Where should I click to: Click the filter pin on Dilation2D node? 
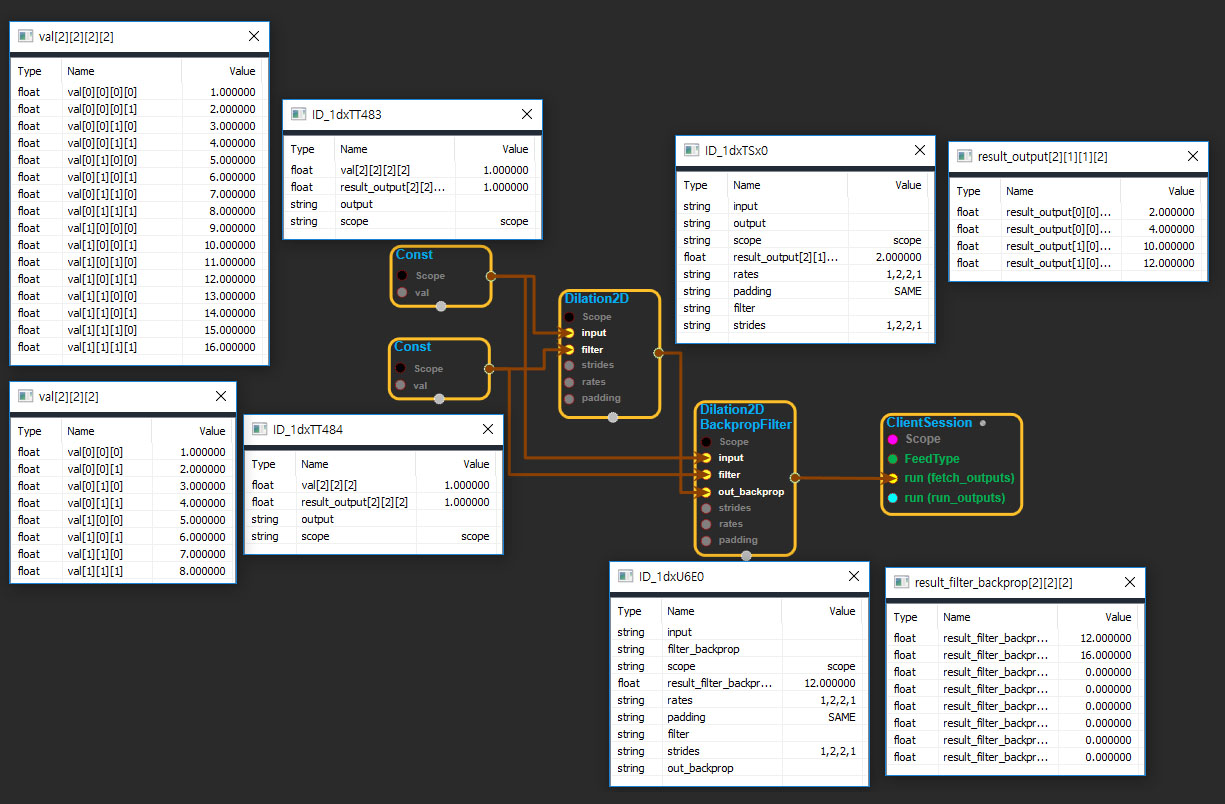coord(568,350)
